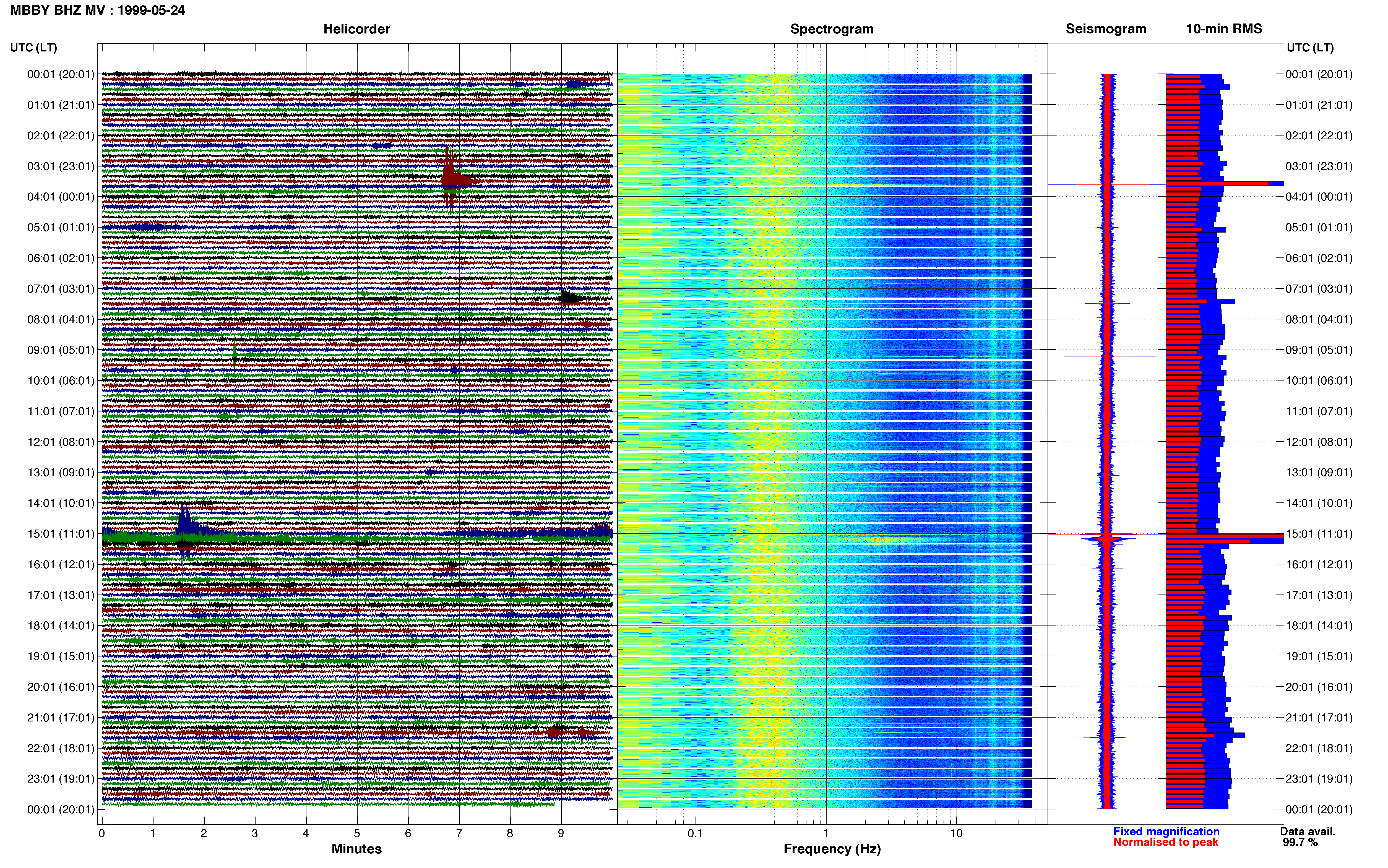
Task: Click the 1 tick on the Frequency axis
Action: pyautogui.click(x=826, y=833)
